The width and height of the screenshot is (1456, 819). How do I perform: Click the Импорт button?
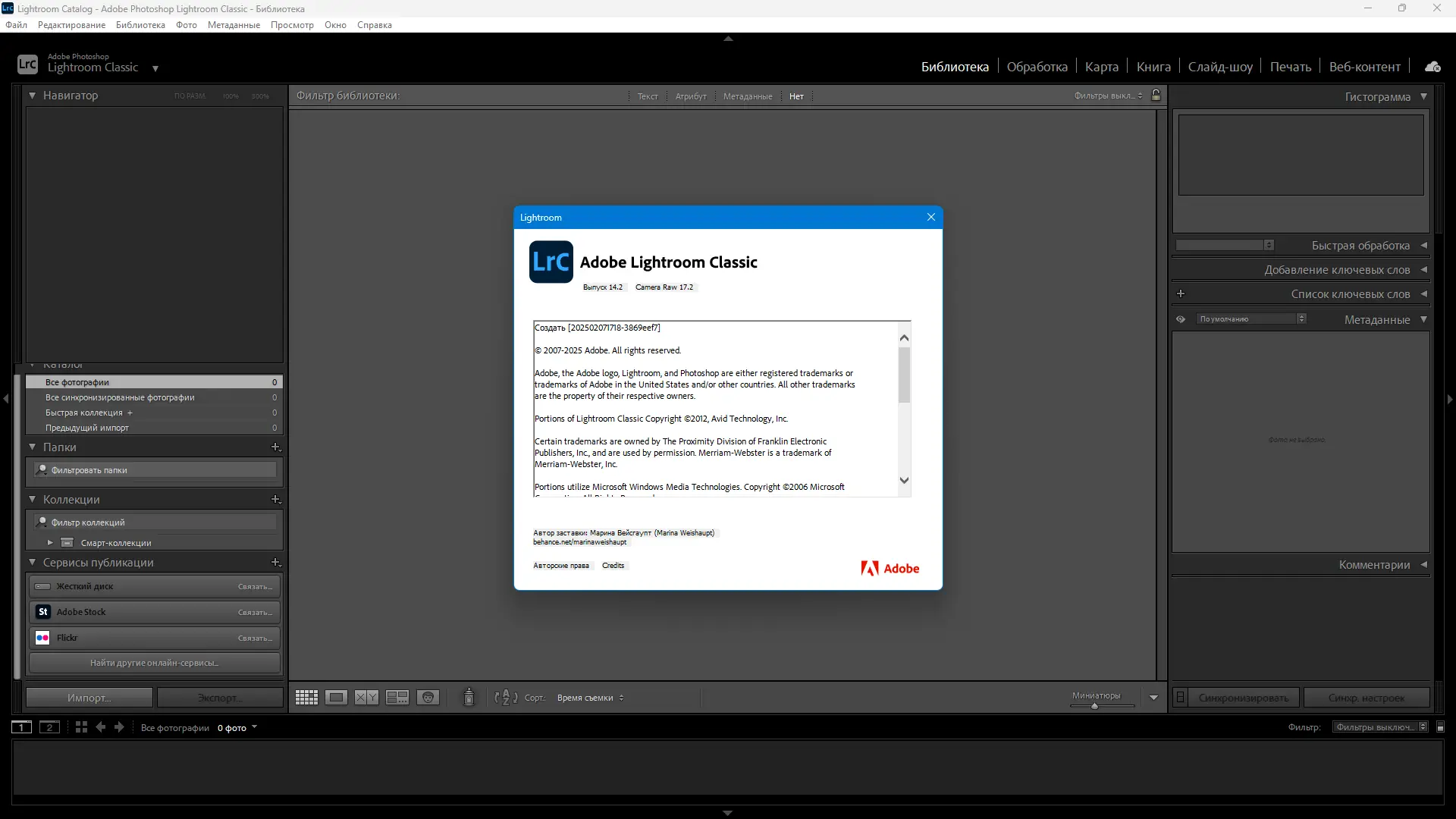coord(89,698)
